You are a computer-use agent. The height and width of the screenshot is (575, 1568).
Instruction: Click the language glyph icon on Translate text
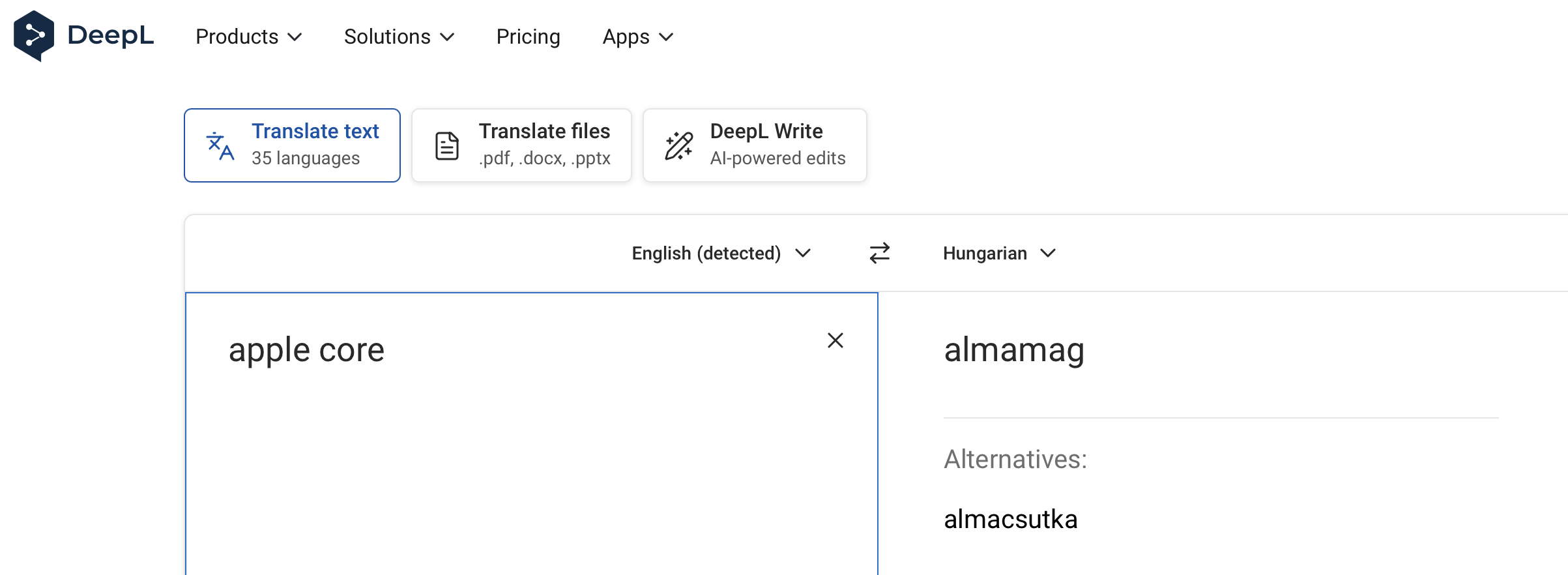[220, 146]
